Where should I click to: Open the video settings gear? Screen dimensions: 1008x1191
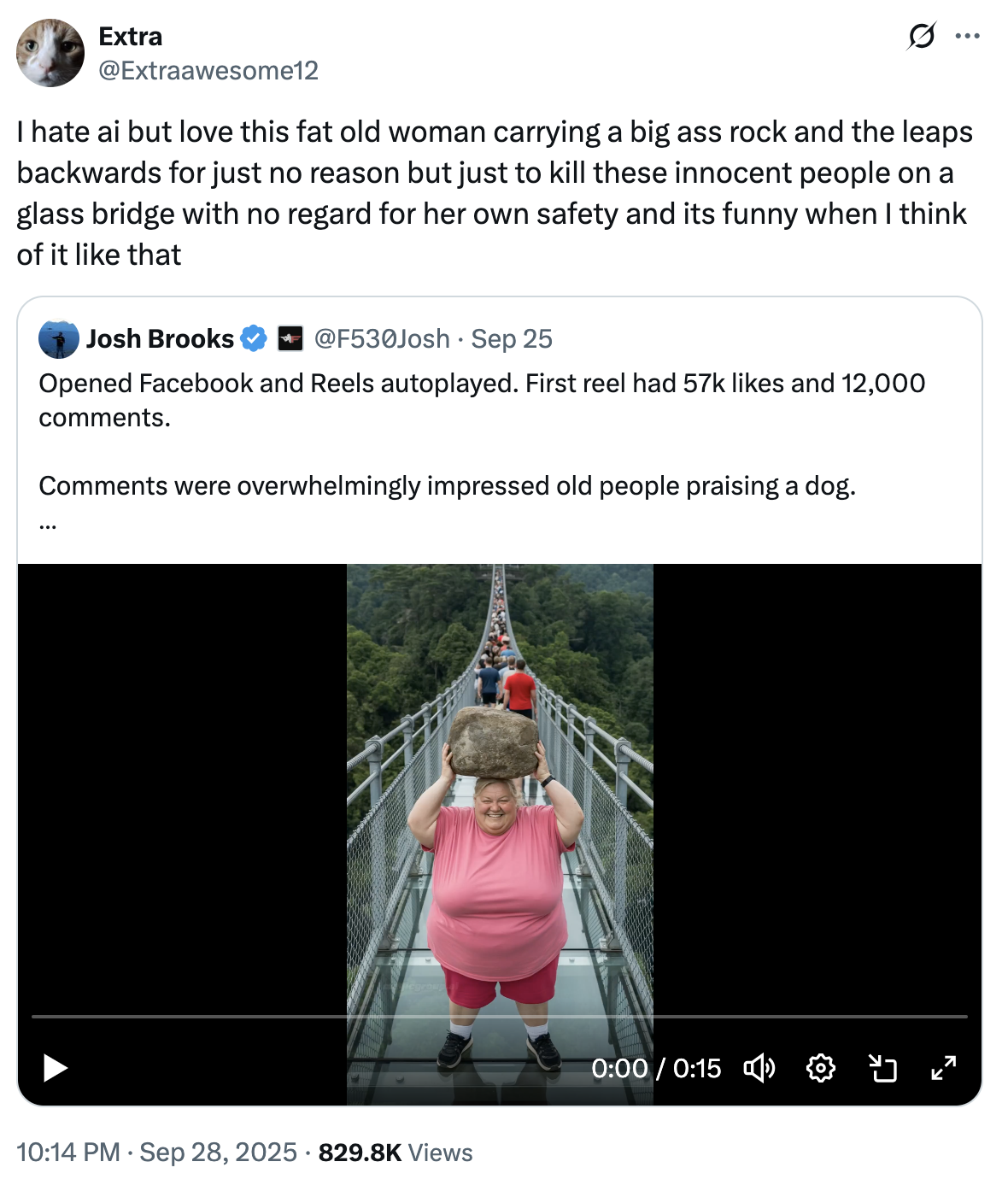[x=820, y=1068]
